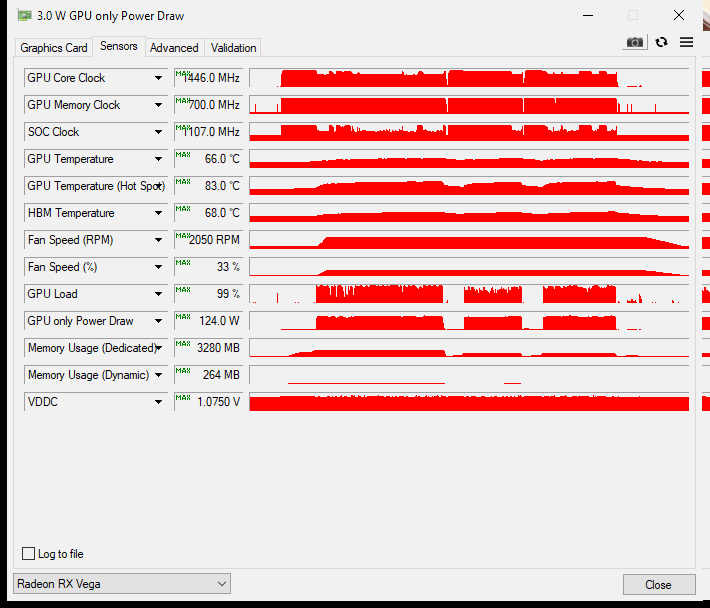The height and width of the screenshot is (608, 710).
Task: Take a screenshot with the camera icon
Action: coord(634,43)
